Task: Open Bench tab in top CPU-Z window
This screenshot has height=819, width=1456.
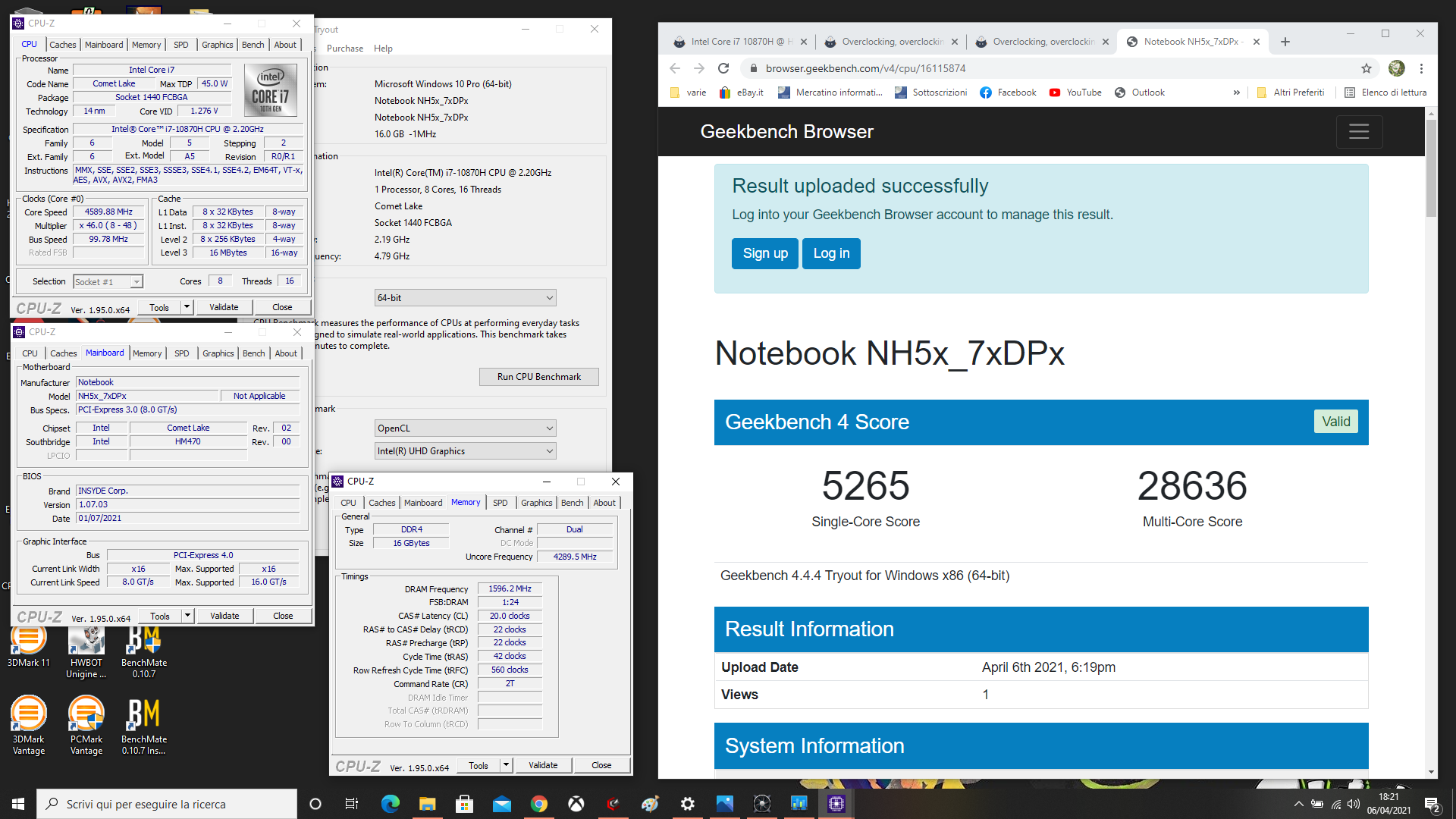Action: [253, 45]
